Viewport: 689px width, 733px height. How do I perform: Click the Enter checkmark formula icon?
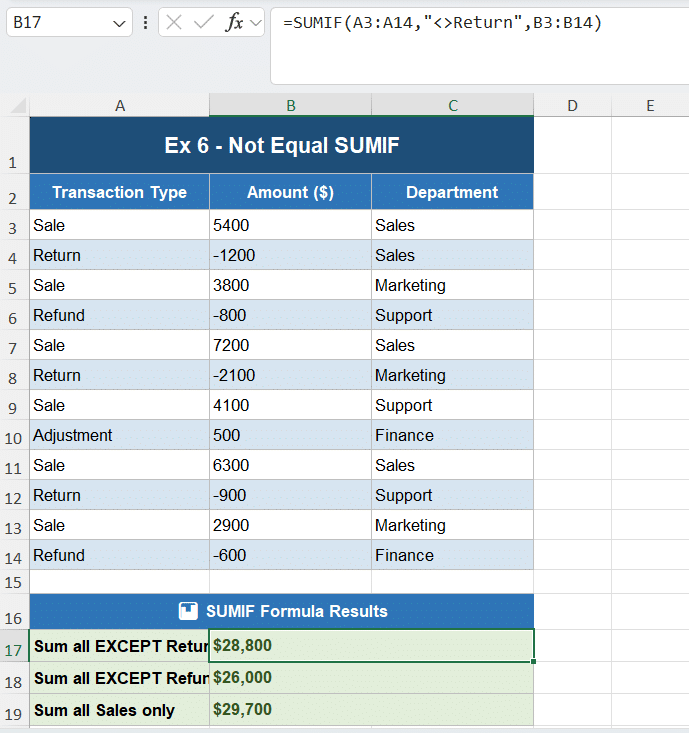[203, 22]
